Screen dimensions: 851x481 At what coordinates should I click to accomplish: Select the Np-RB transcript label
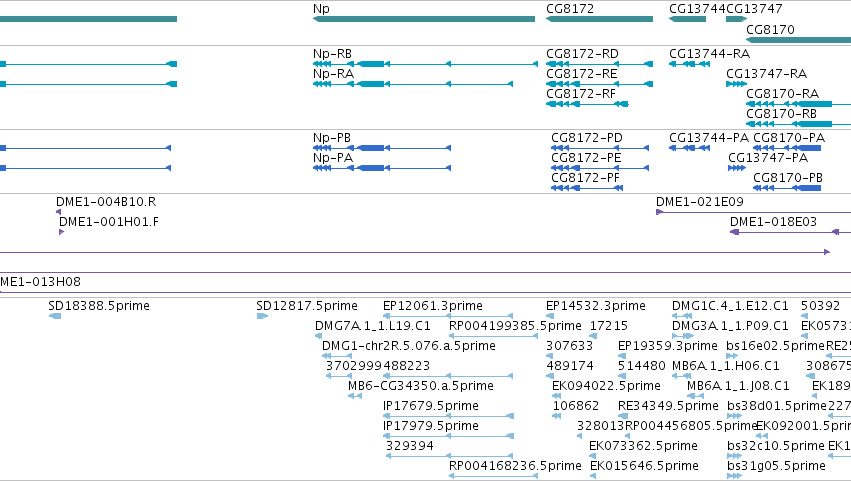click(x=332, y=54)
